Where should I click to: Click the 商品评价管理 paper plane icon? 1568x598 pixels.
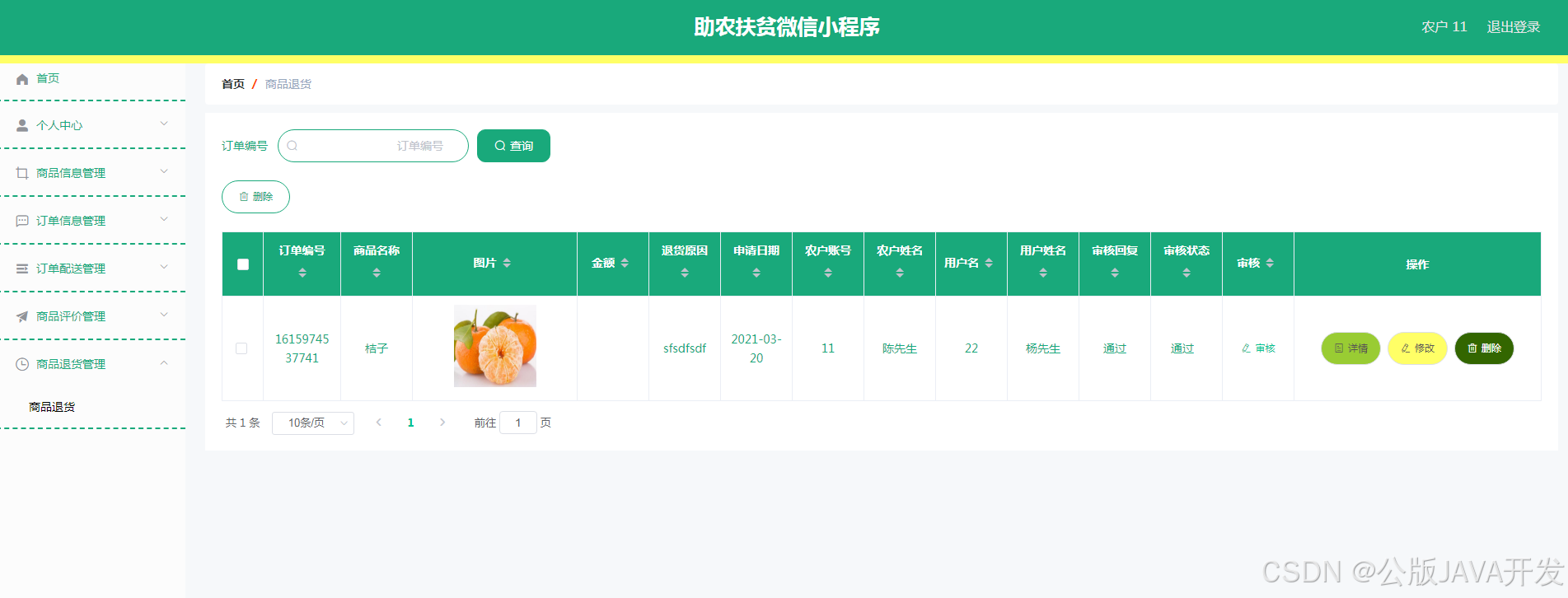click(x=22, y=316)
